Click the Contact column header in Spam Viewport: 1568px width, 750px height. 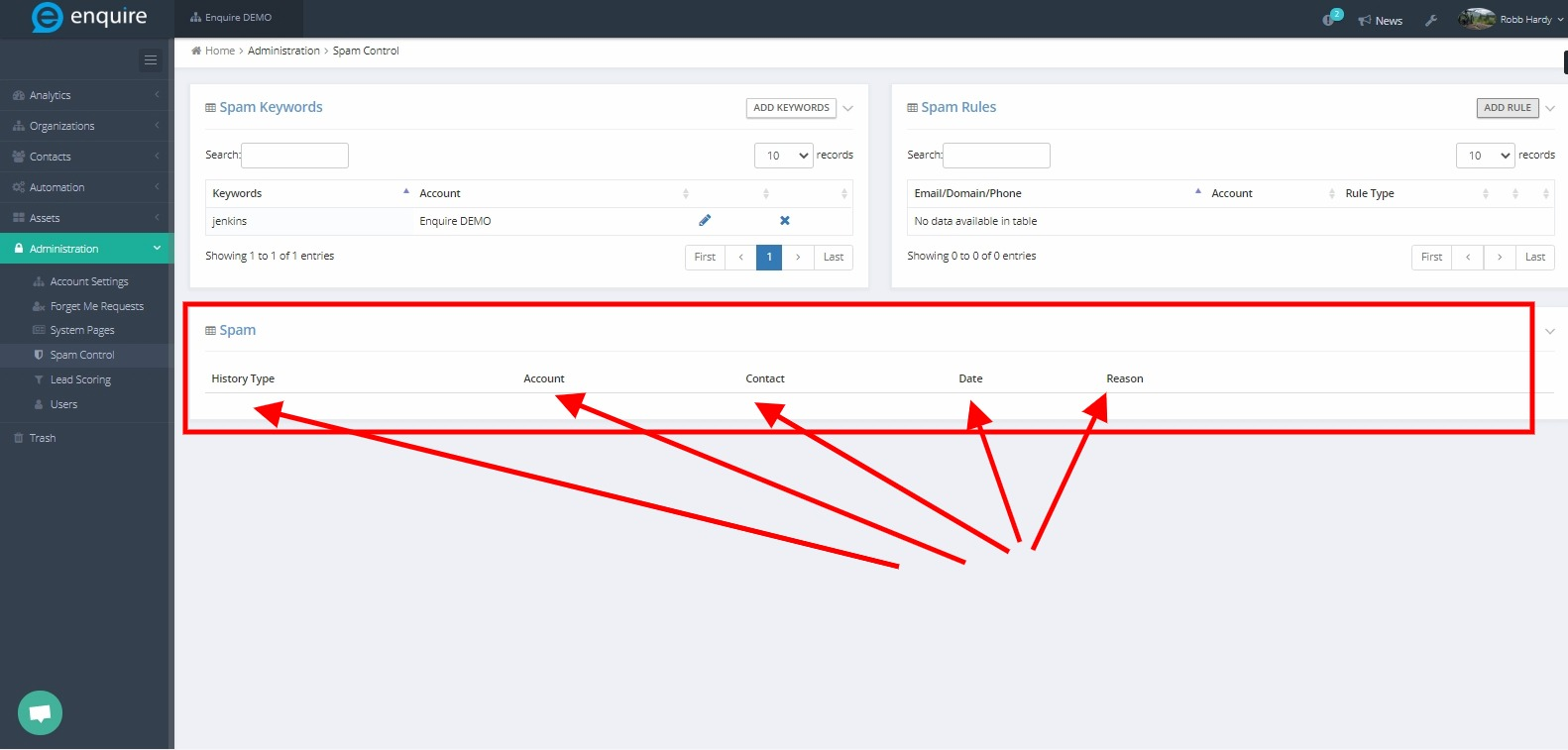coord(765,378)
